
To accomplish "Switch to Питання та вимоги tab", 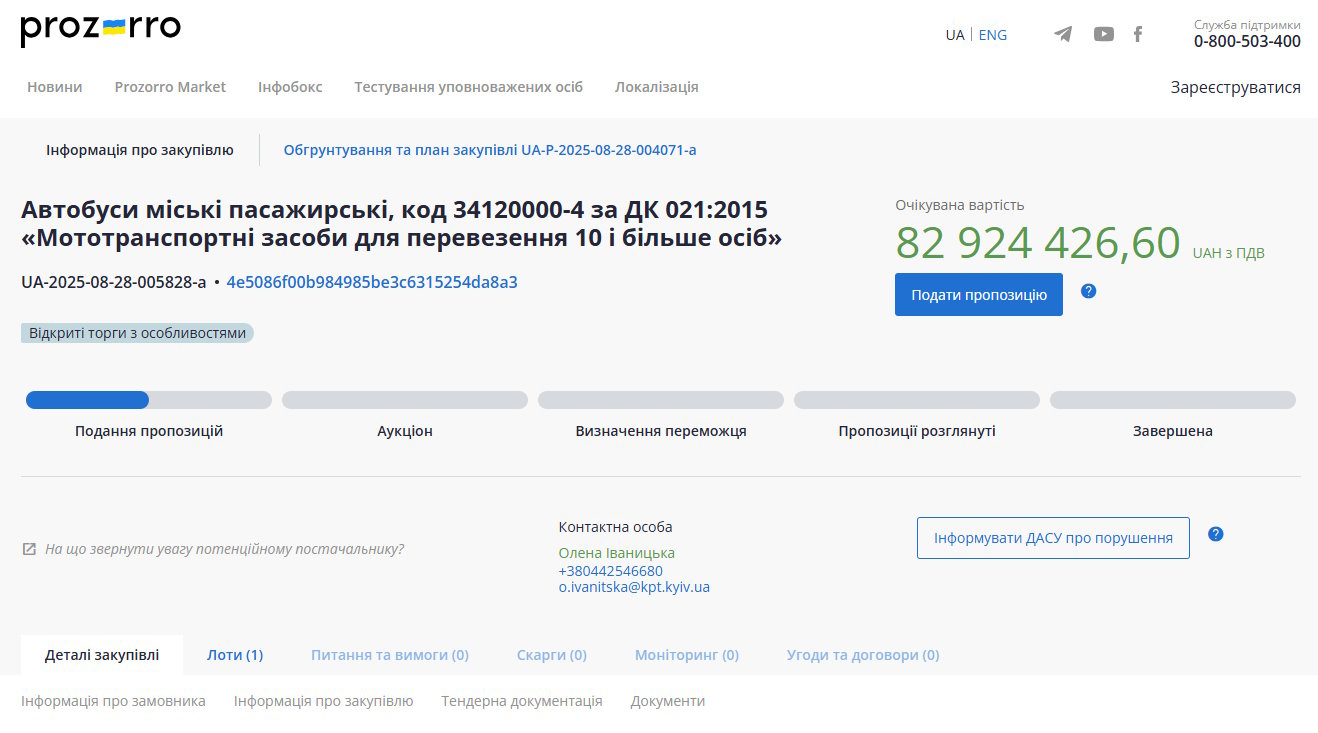I will point(389,655).
